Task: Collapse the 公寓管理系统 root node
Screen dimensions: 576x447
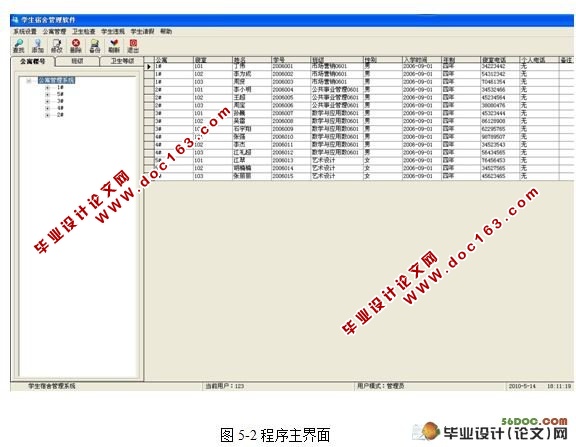Action: point(29,80)
